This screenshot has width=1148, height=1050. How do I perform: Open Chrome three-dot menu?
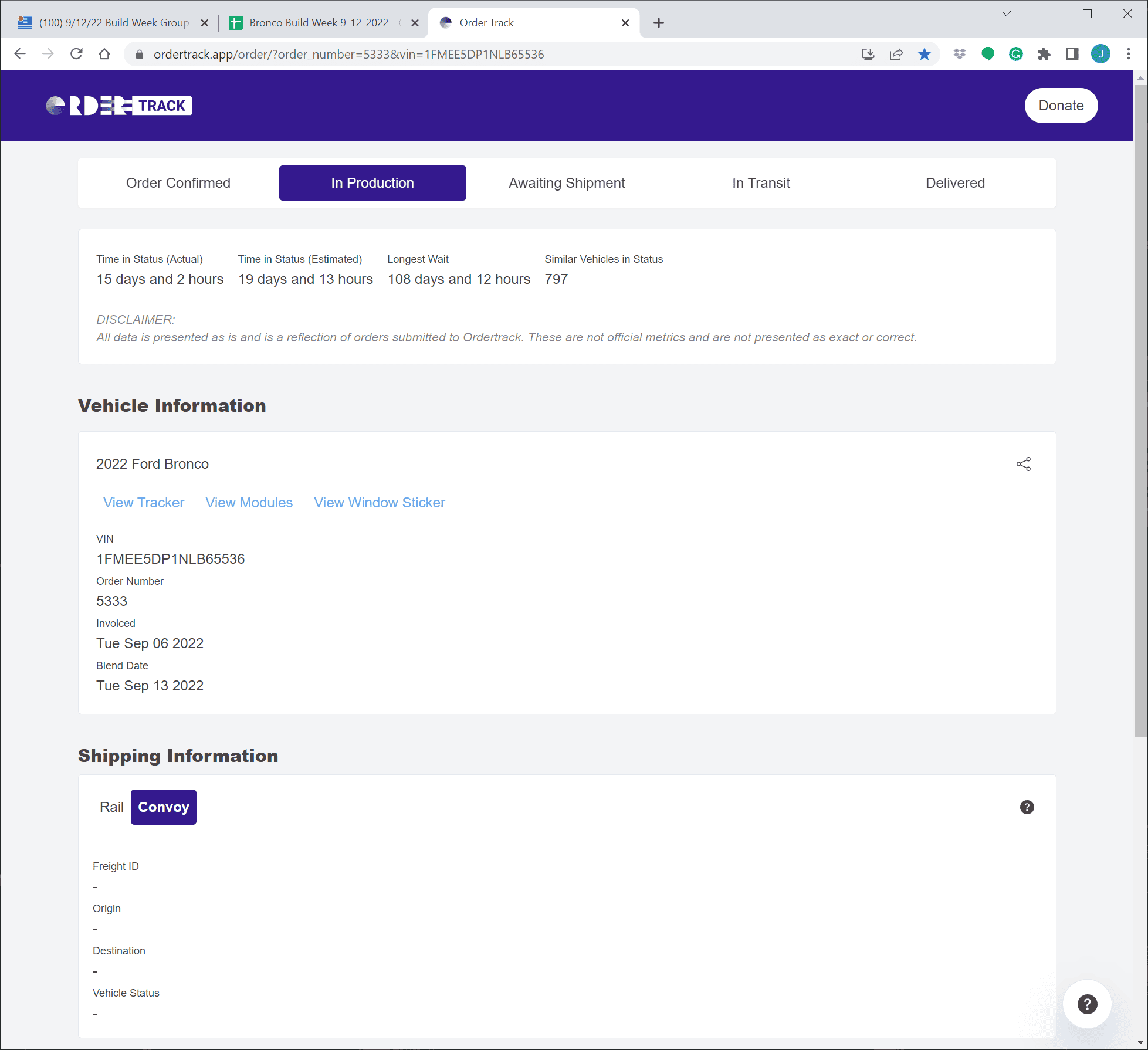point(1128,55)
